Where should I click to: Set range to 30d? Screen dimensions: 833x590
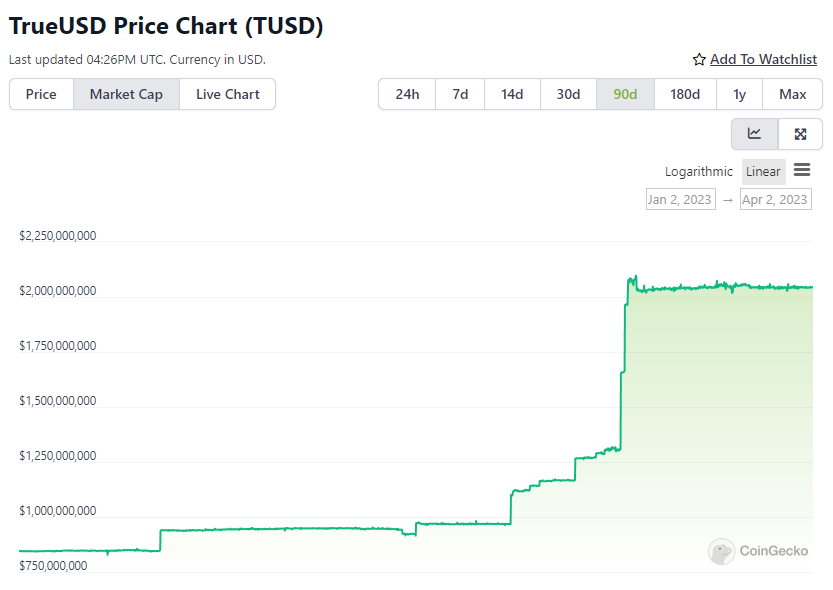pyautogui.click(x=568, y=95)
